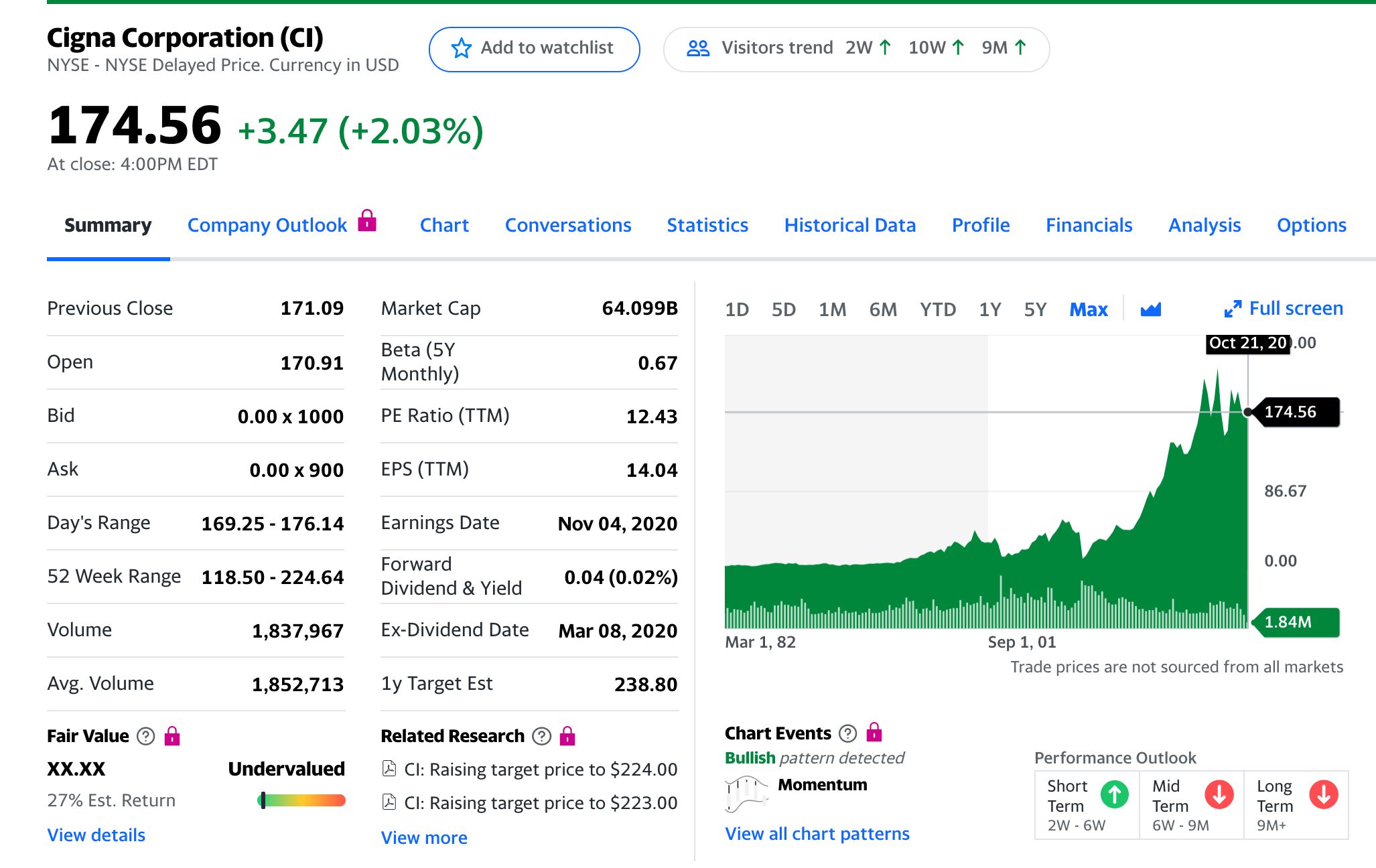Click the chart type mountain icon
1376x868 pixels.
1150,309
